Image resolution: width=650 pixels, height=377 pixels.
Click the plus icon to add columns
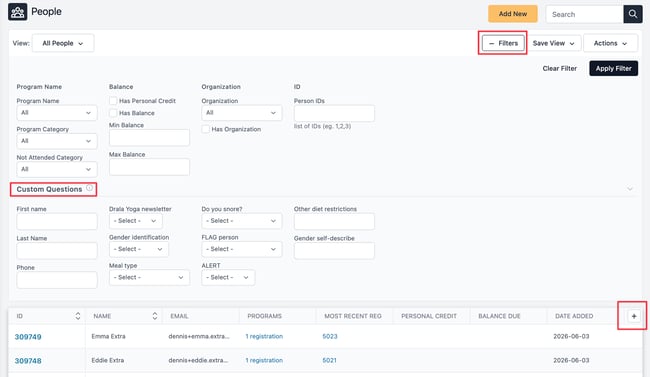click(x=634, y=316)
